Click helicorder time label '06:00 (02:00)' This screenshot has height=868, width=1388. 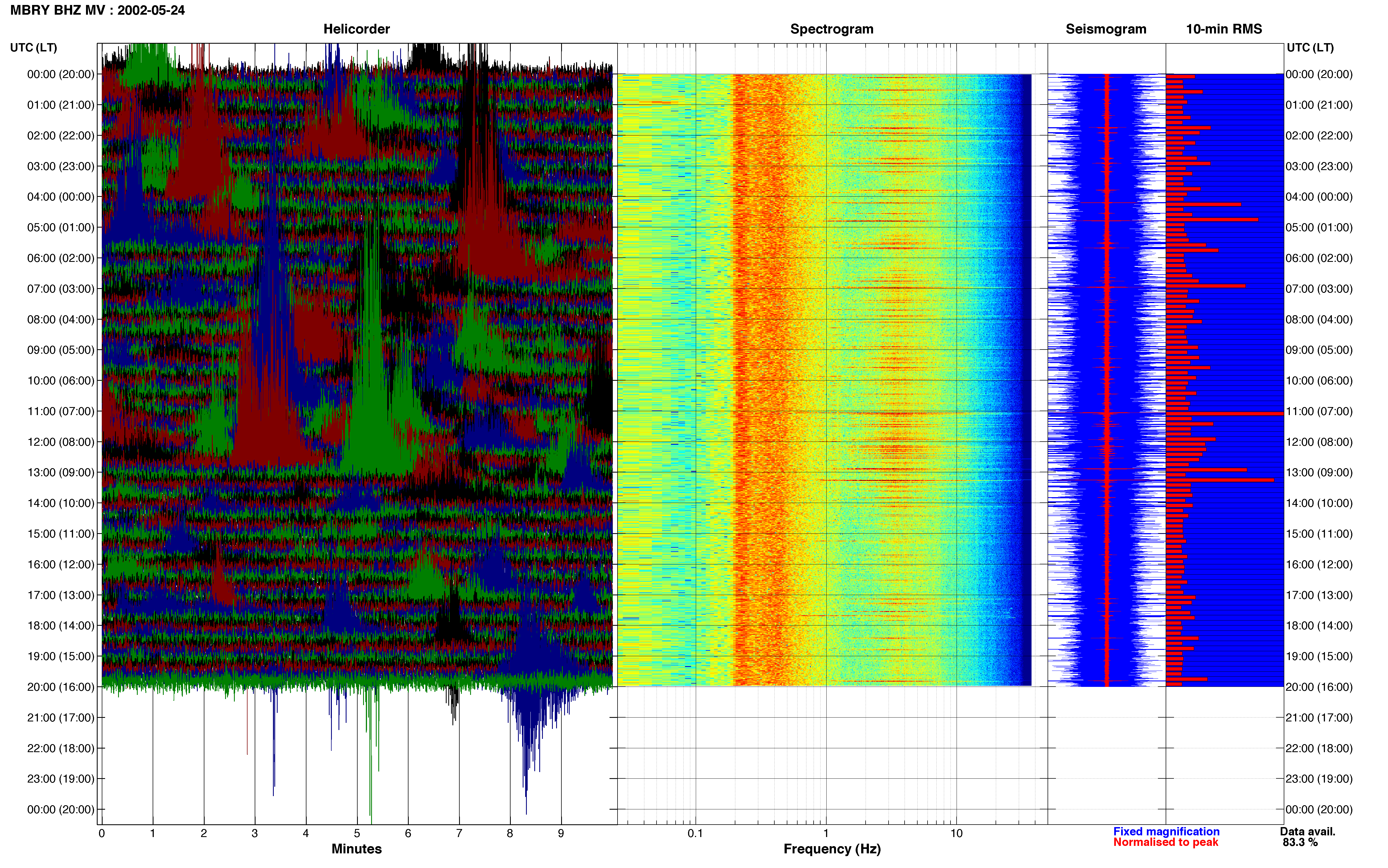(61, 258)
